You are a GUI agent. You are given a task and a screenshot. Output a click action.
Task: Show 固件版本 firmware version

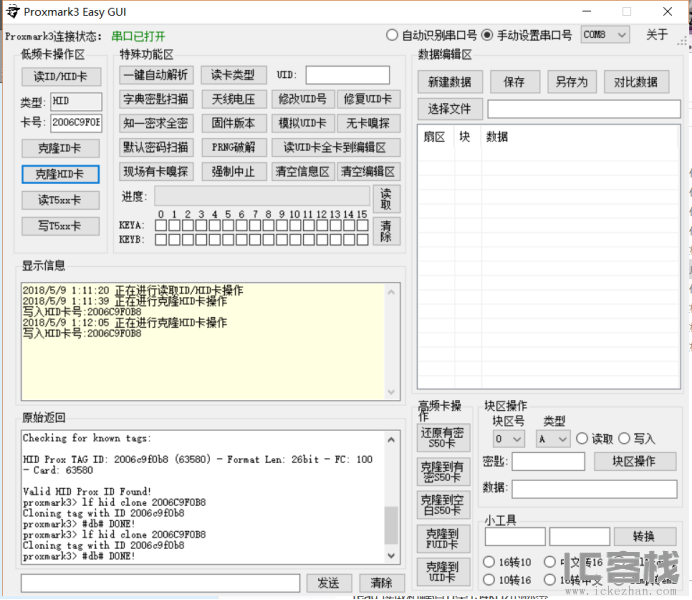233,123
